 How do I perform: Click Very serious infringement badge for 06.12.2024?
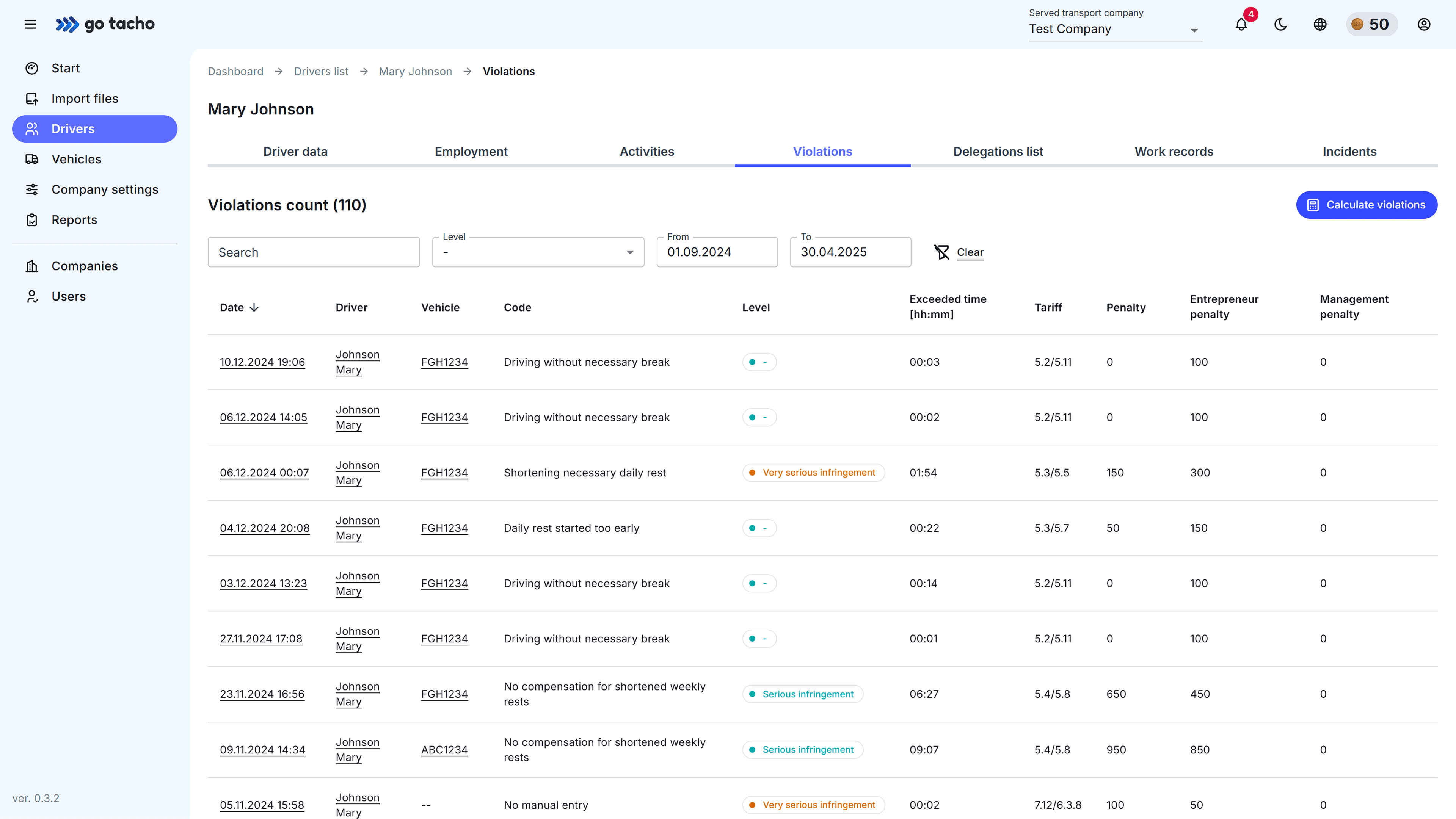[x=813, y=473]
